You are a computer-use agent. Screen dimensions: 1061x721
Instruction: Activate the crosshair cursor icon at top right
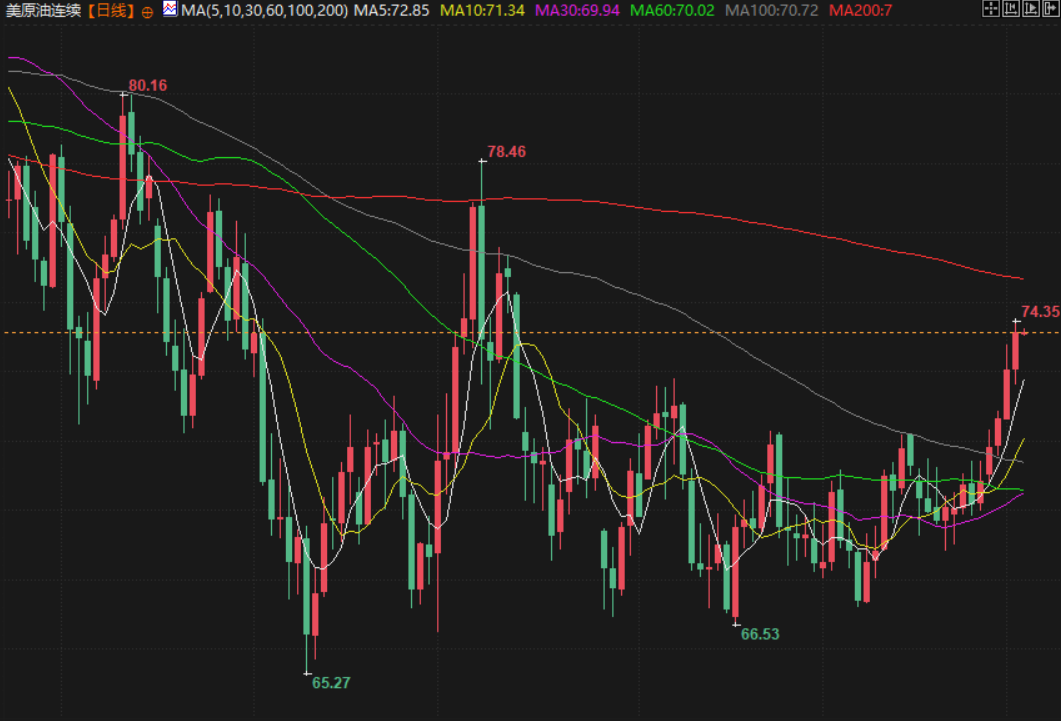pos(989,10)
